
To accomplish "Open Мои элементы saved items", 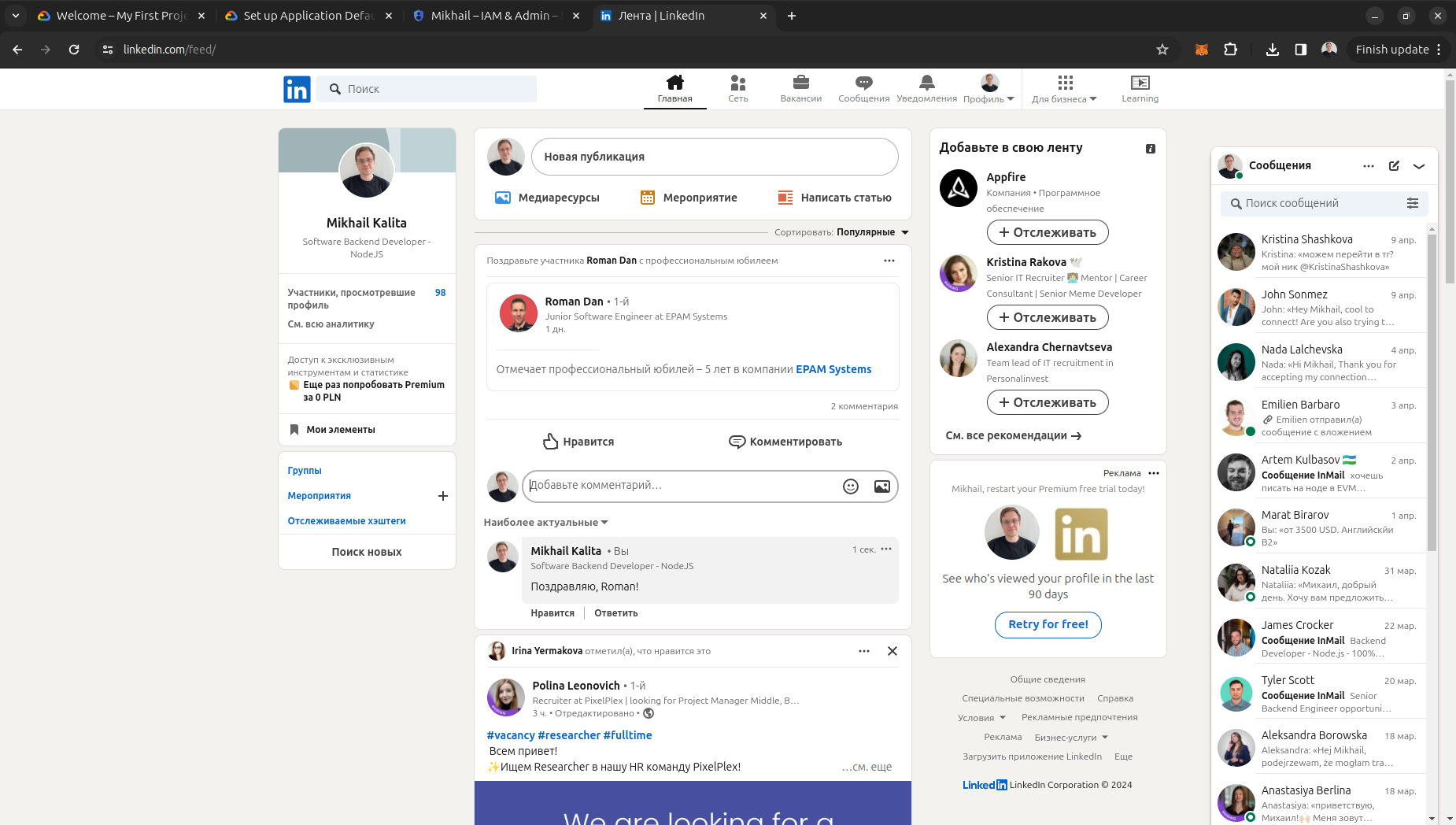I will pos(367,430).
